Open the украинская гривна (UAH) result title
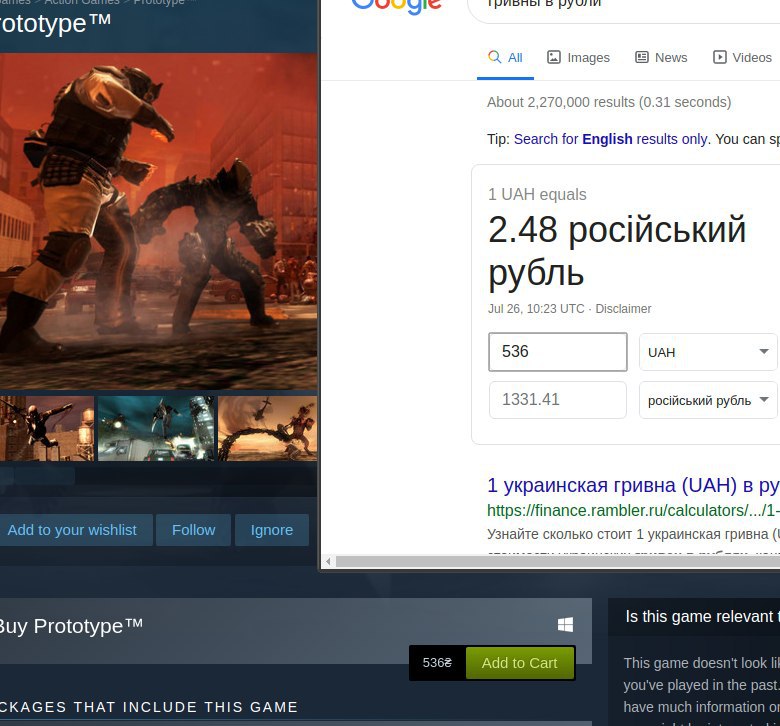The height and width of the screenshot is (726, 780). (x=633, y=485)
